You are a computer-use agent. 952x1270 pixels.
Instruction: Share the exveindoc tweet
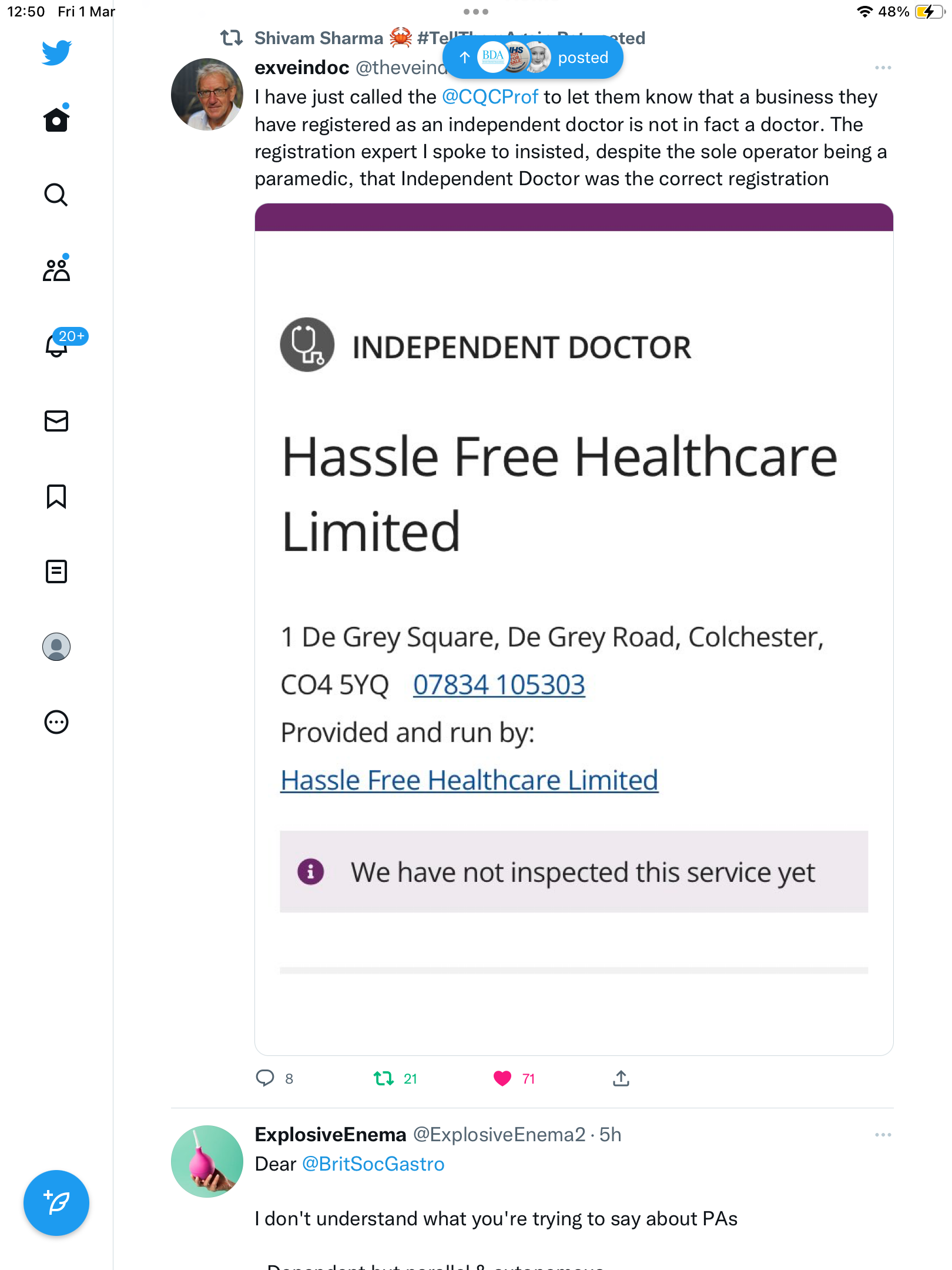[x=621, y=1078]
